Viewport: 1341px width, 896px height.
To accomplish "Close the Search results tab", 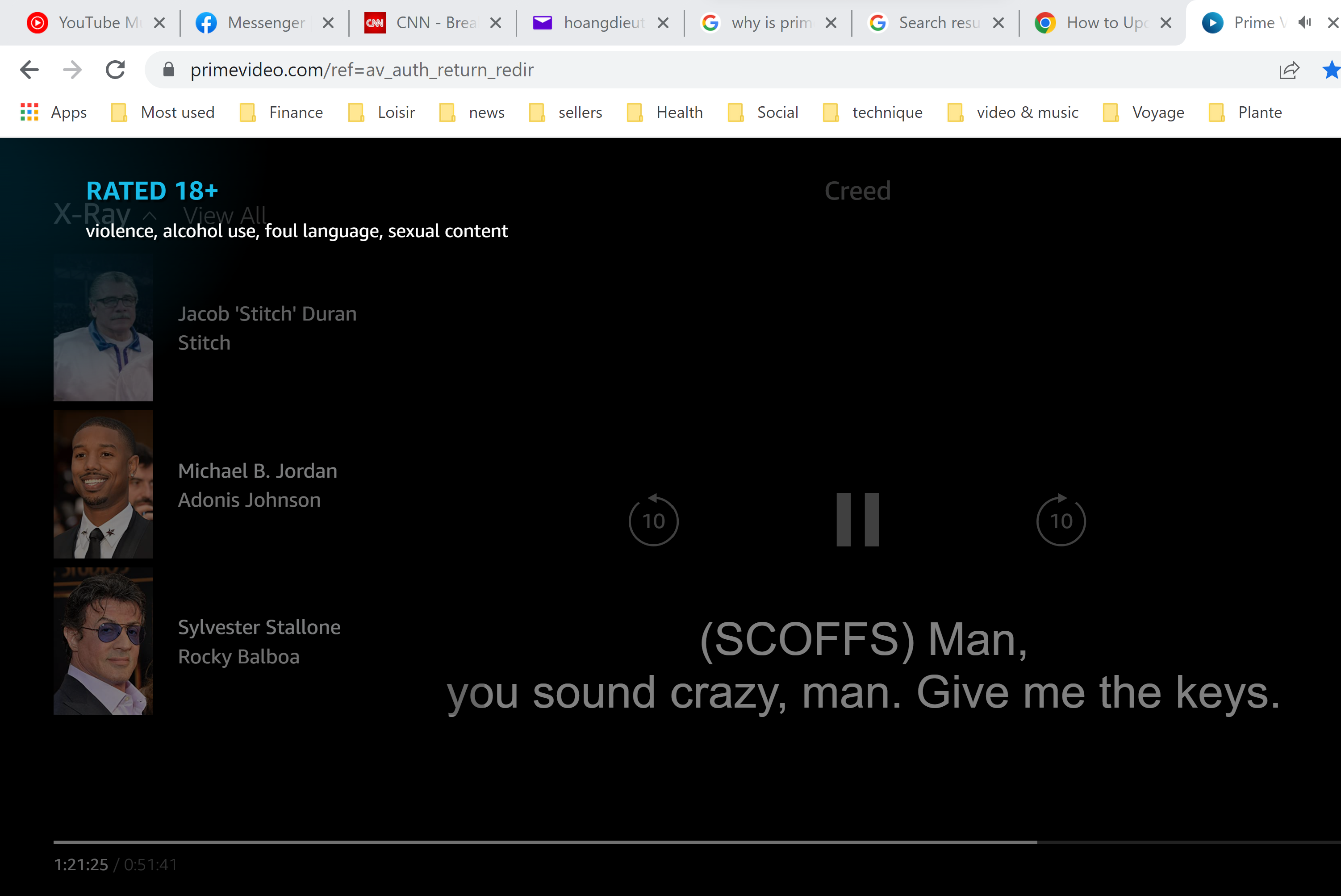I will point(998,23).
